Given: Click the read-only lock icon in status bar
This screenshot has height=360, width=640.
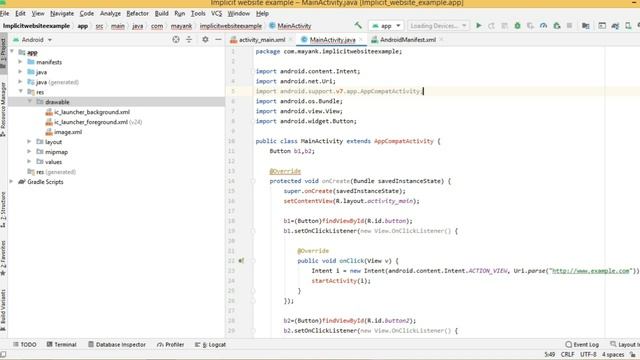Looking at the screenshot, I should click(x=632, y=354).
